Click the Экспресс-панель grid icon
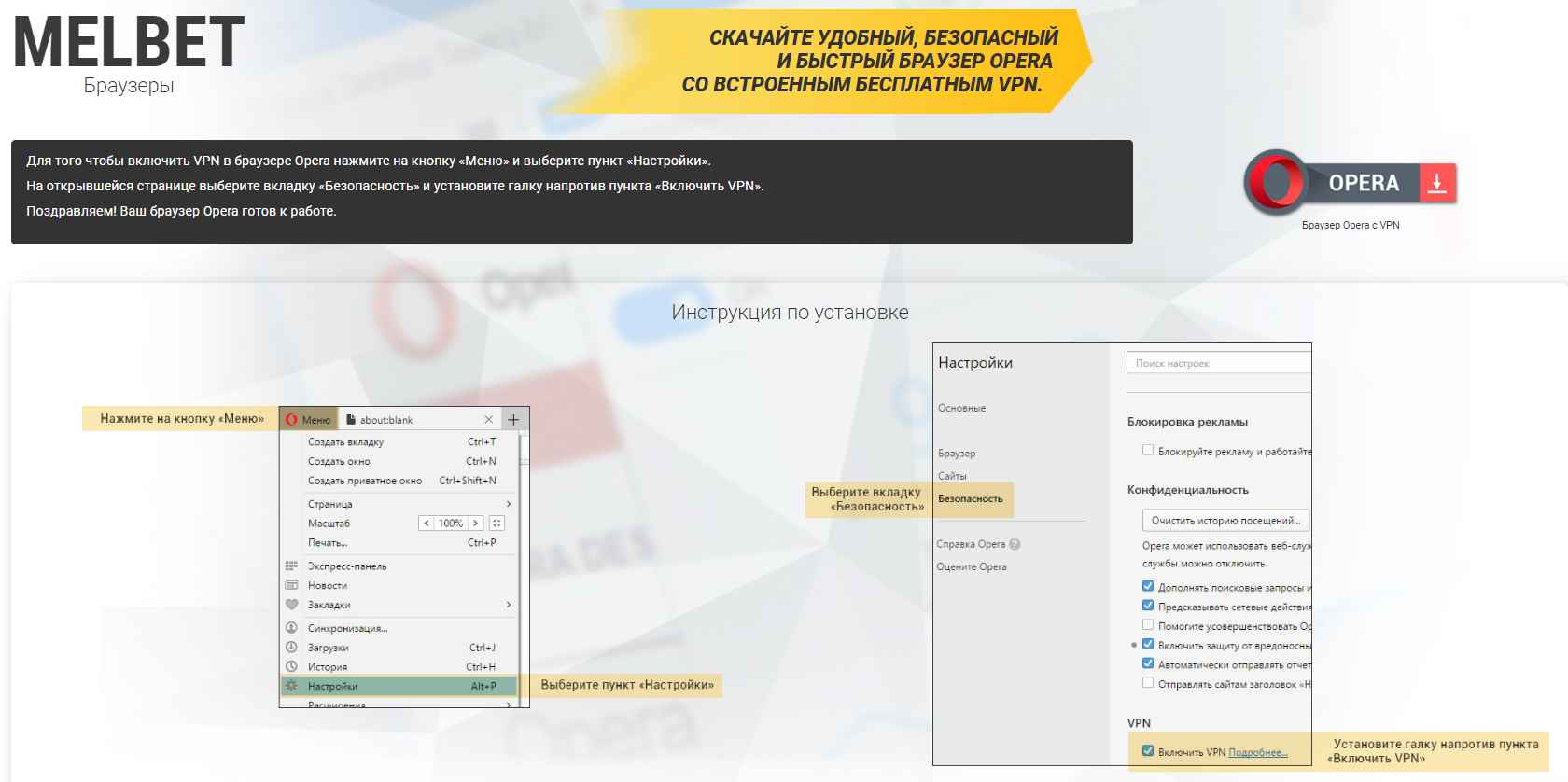 point(291,566)
